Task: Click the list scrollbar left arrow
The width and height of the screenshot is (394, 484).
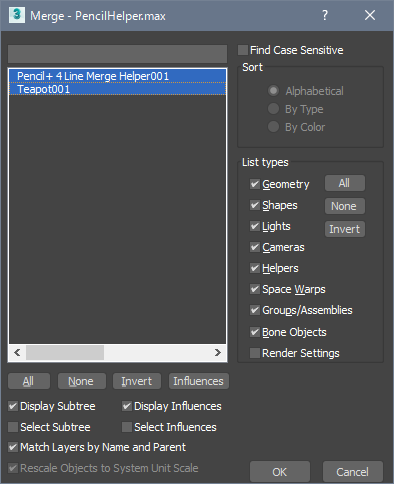Action: [17, 352]
